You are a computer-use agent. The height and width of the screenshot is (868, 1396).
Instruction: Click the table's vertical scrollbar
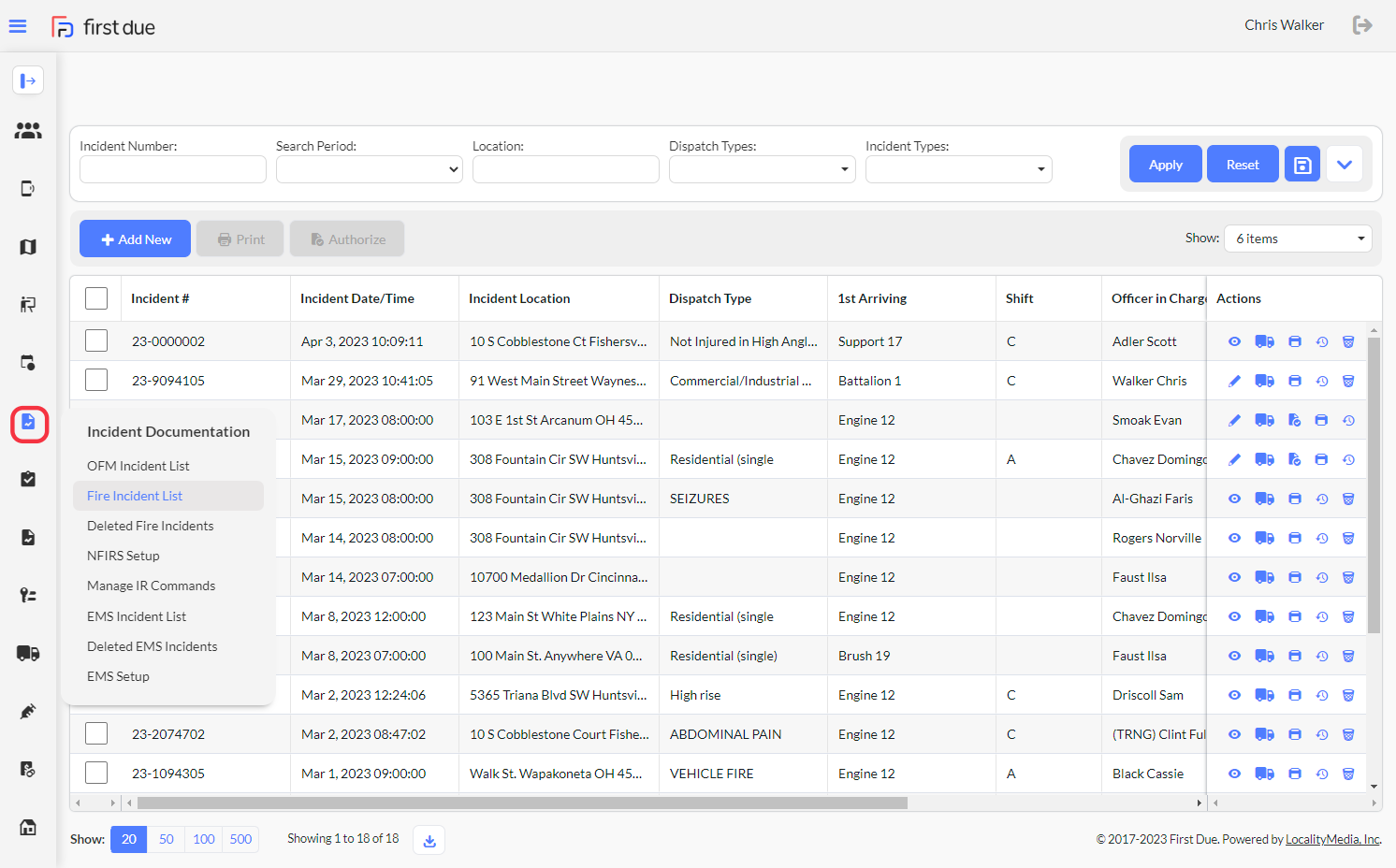click(1374, 485)
